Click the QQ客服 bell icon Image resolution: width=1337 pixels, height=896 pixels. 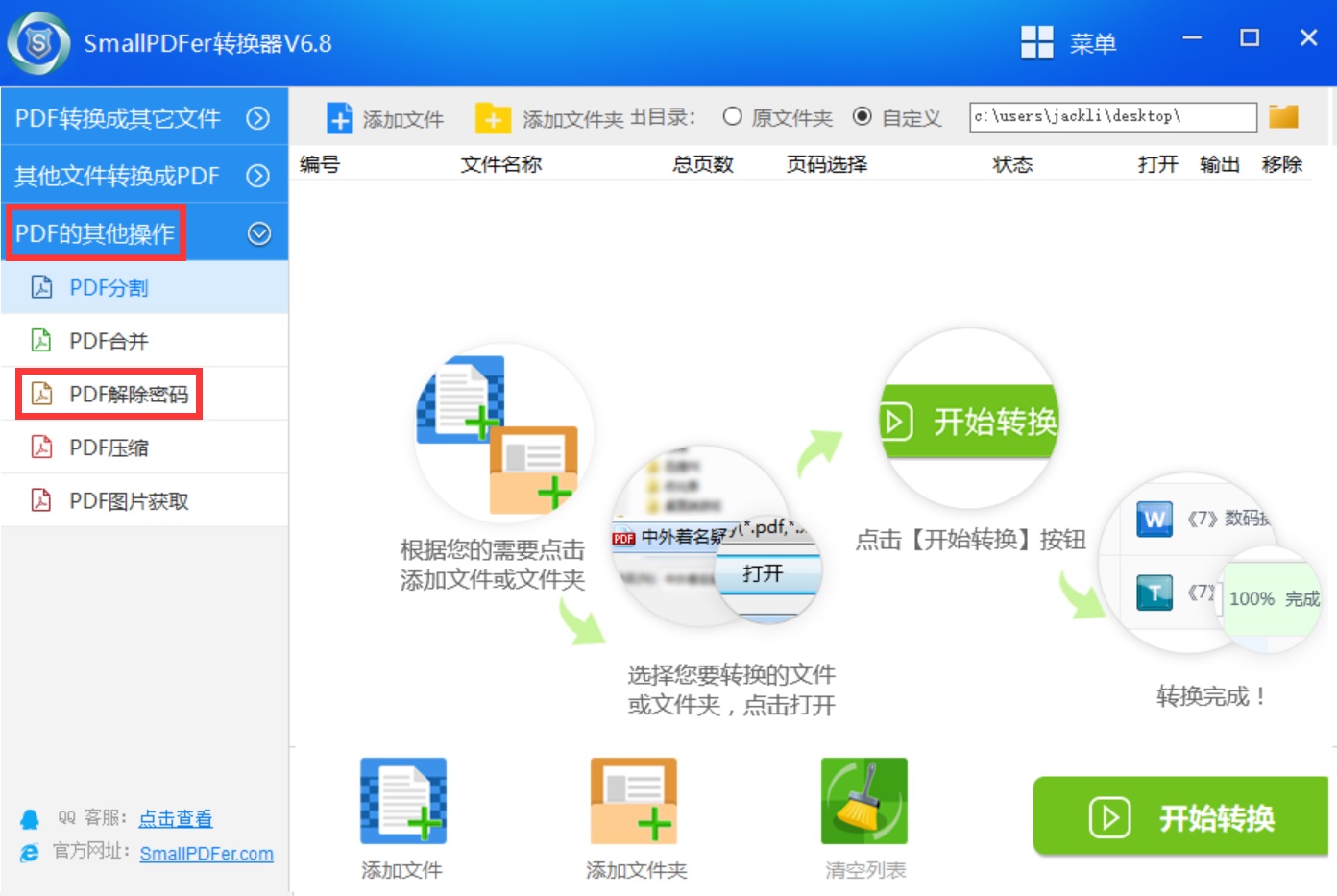[x=30, y=819]
